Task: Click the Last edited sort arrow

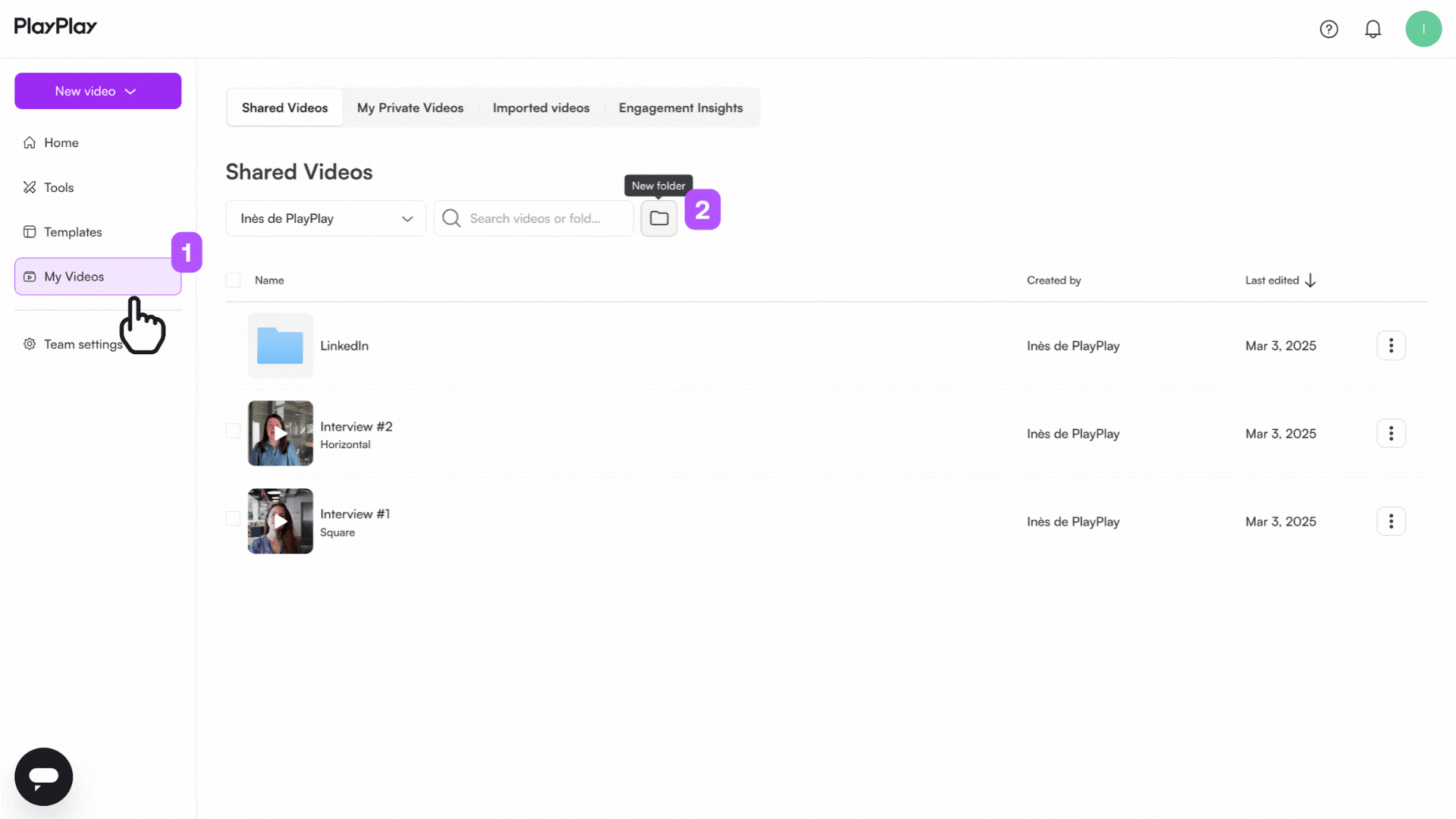Action: click(1310, 281)
